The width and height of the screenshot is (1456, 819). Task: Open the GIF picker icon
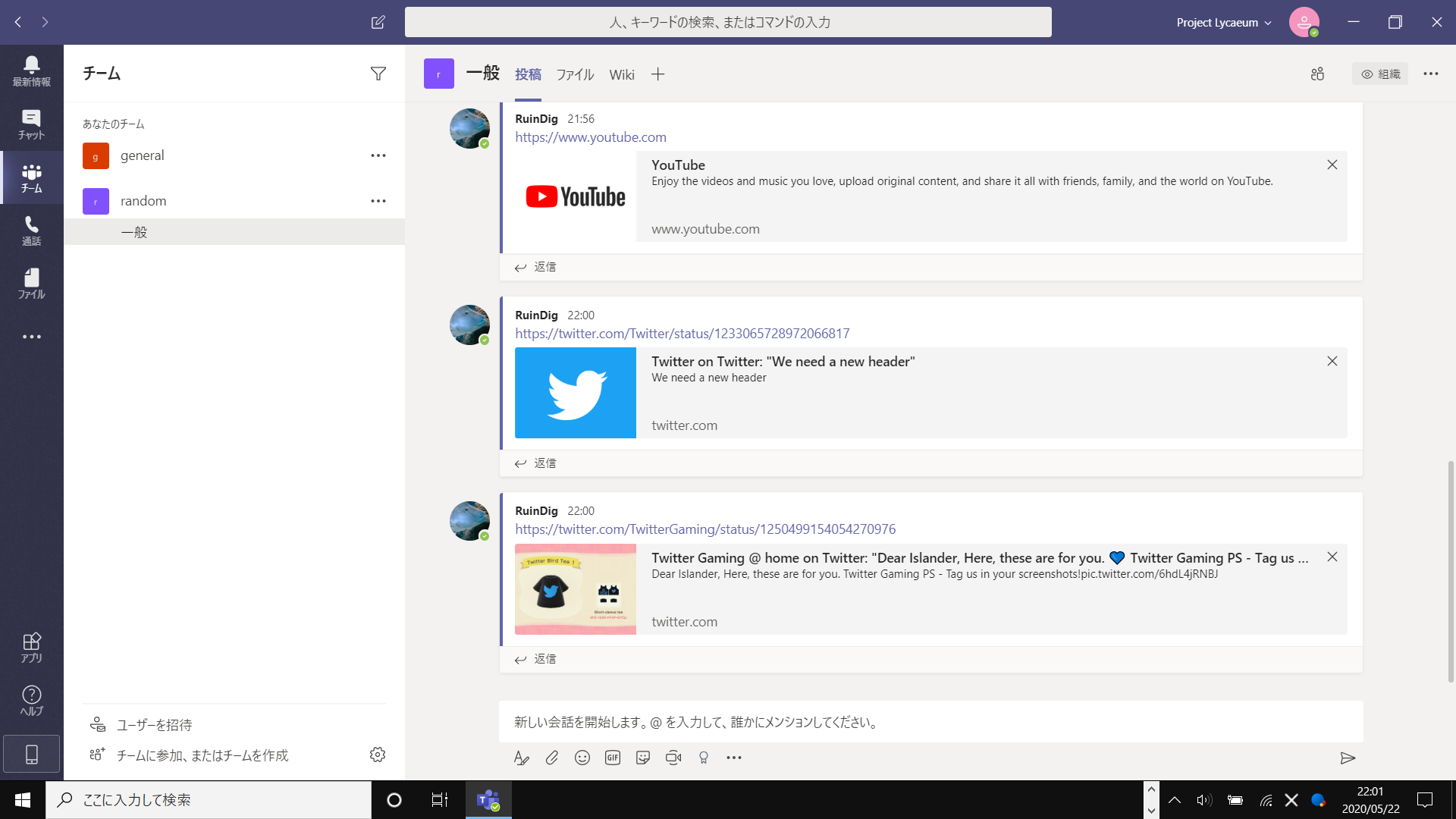613,758
